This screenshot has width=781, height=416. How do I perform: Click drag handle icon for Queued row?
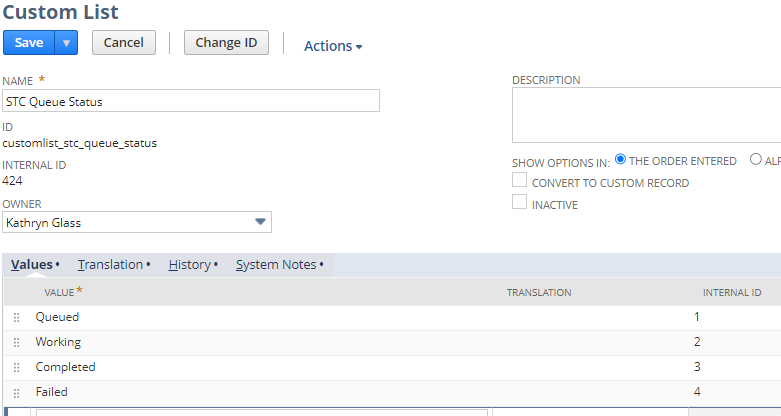tap(16, 318)
